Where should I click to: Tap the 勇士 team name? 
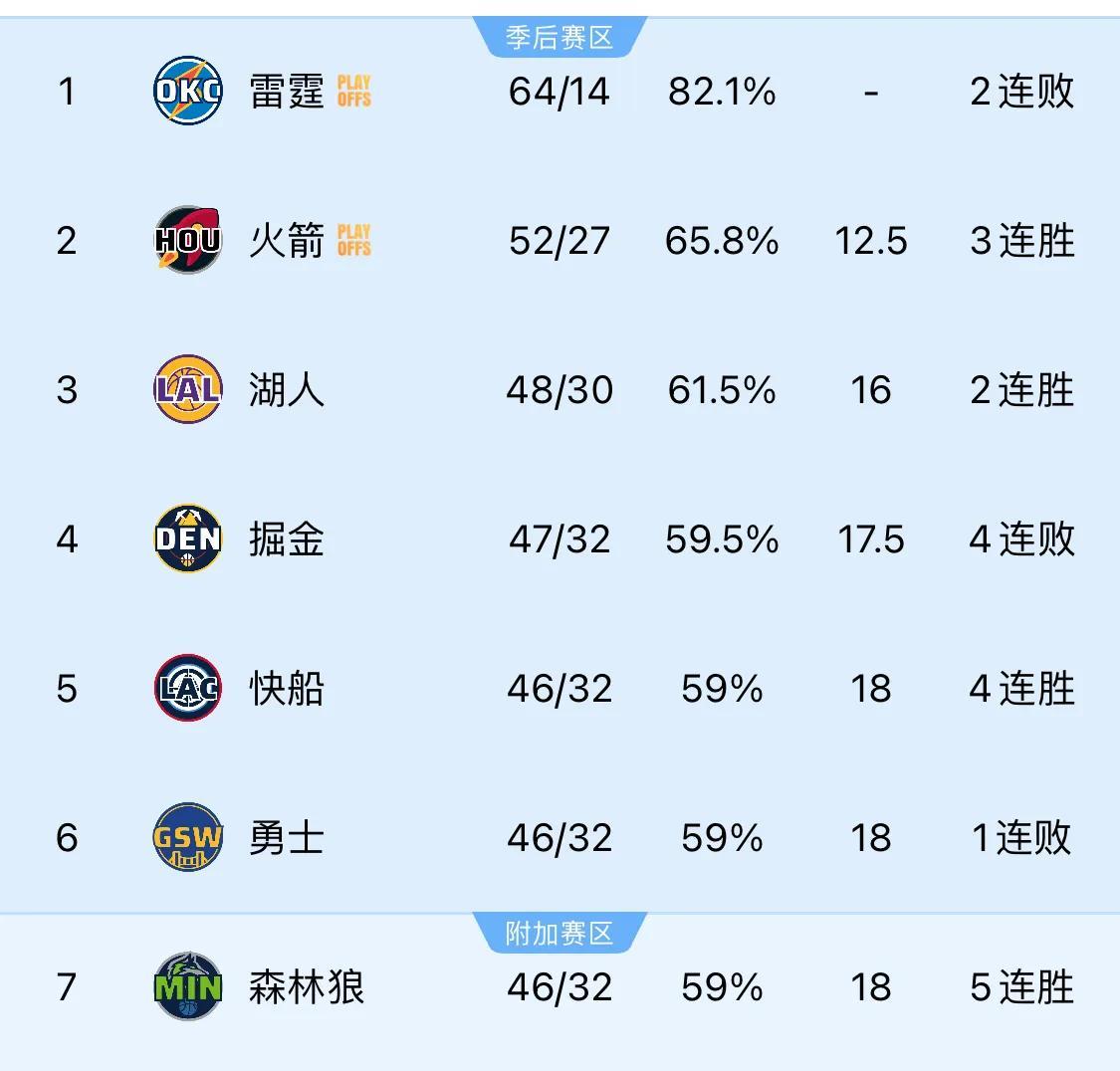click(x=287, y=837)
